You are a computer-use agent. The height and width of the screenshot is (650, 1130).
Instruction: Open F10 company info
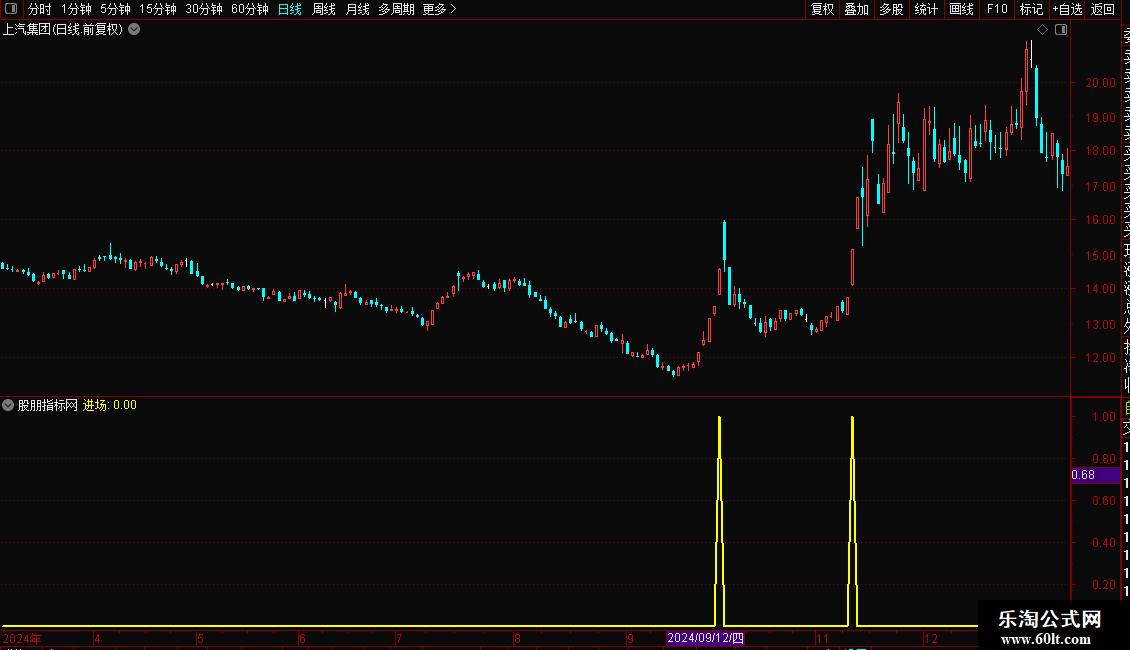click(x=997, y=9)
